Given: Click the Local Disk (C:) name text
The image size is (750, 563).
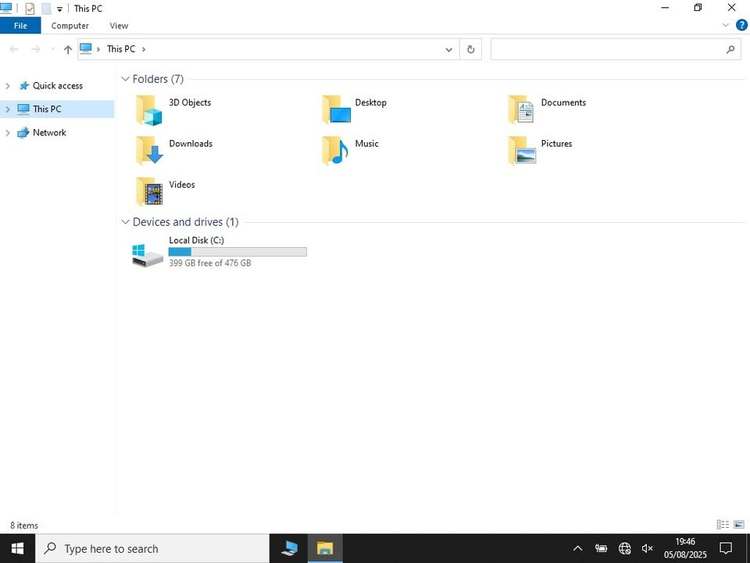Looking at the screenshot, I should click(x=197, y=240).
